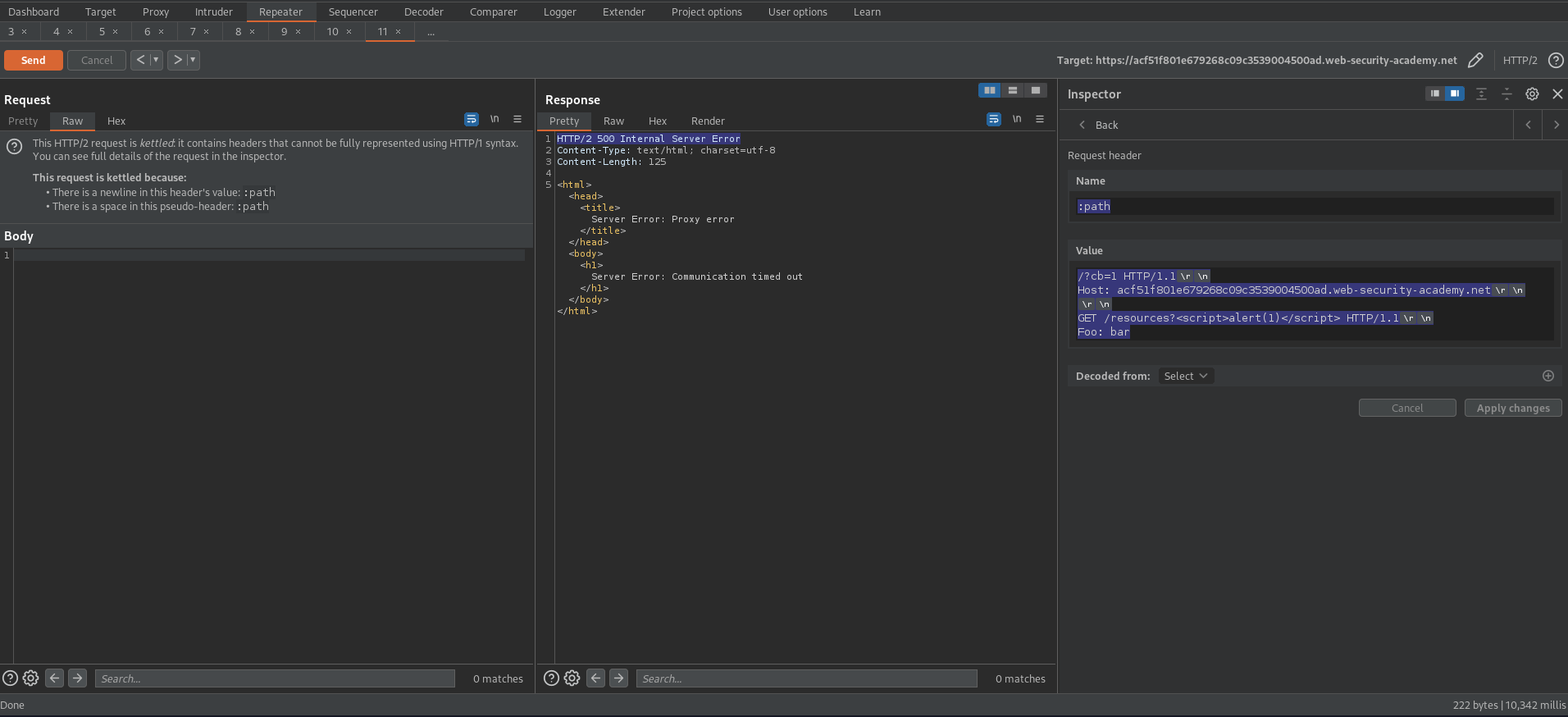Image resolution: width=1568 pixels, height=717 pixels.
Task: Open the HTTP/2 protocol selector
Action: click(x=1520, y=60)
